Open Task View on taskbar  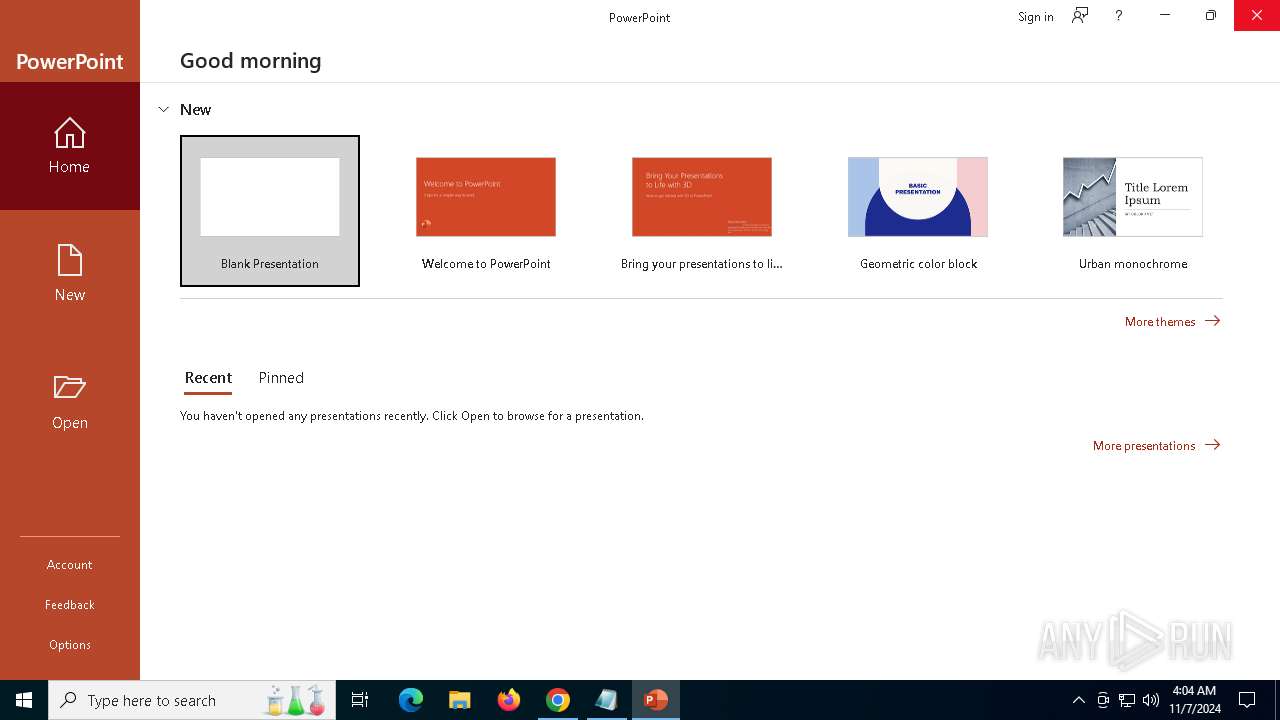360,700
